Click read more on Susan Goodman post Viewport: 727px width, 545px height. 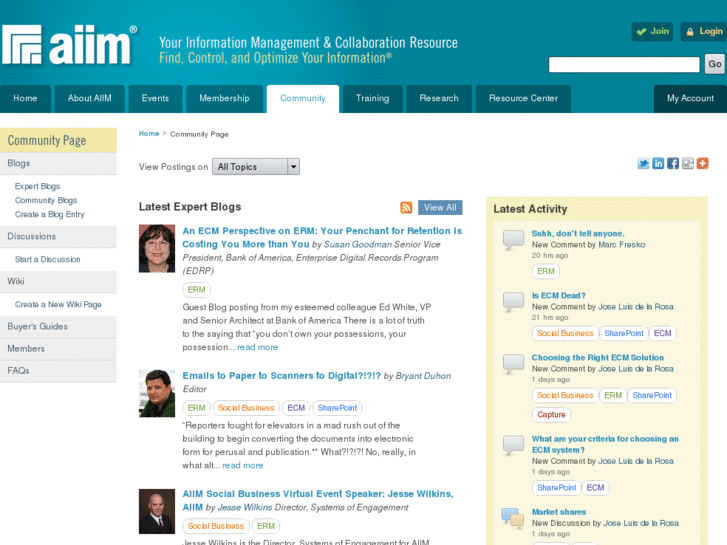(x=257, y=347)
